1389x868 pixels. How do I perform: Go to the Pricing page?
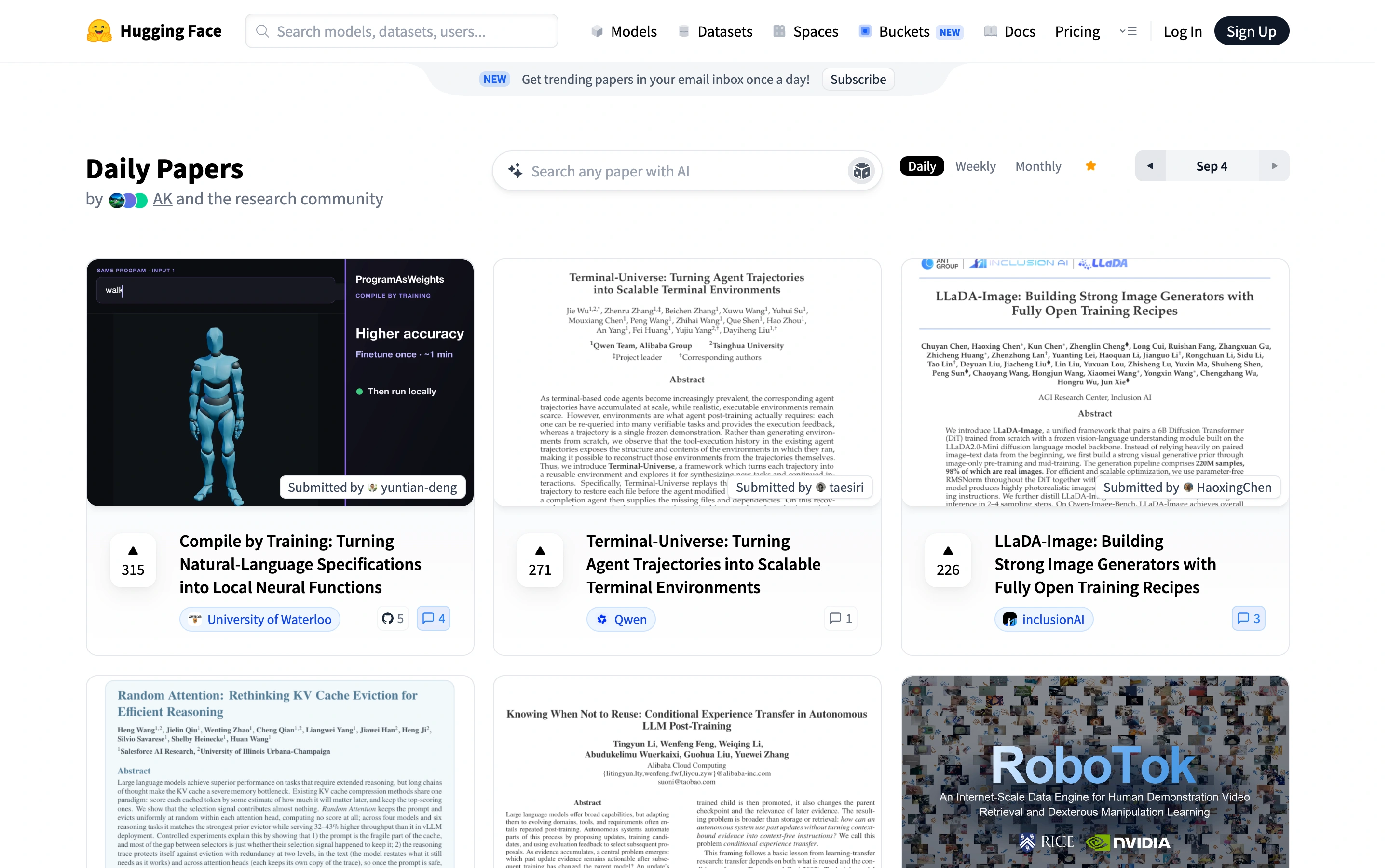point(1077,31)
